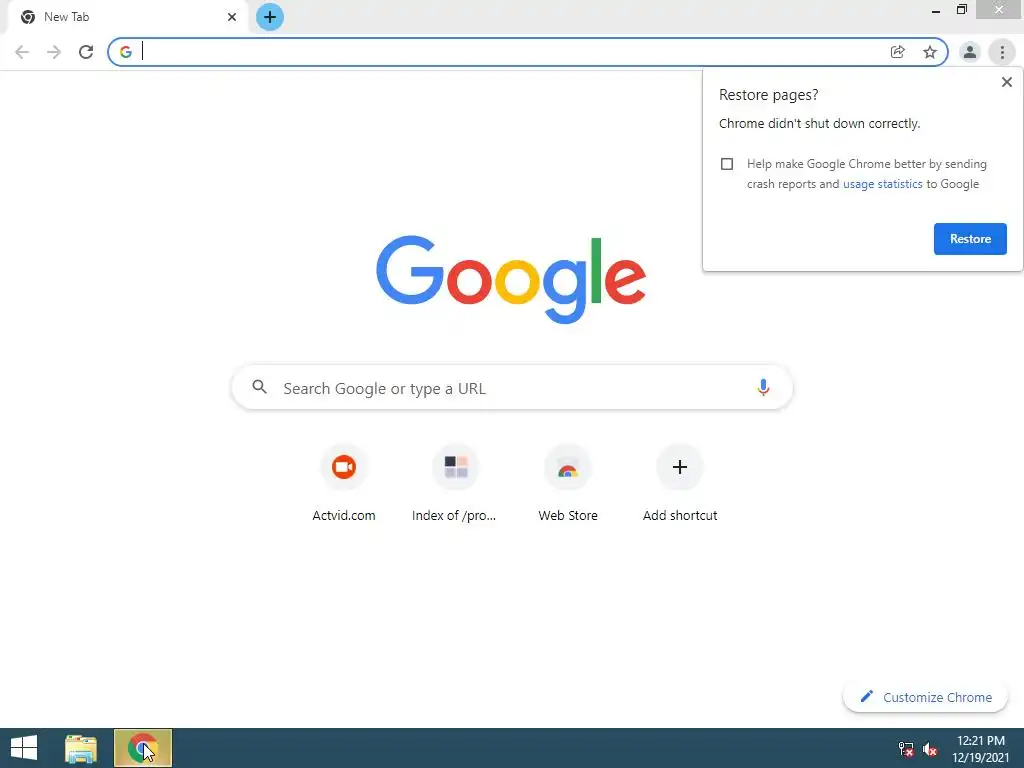The width and height of the screenshot is (1024, 768).
Task: Click the Customize Chrome button
Action: tap(925, 697)
